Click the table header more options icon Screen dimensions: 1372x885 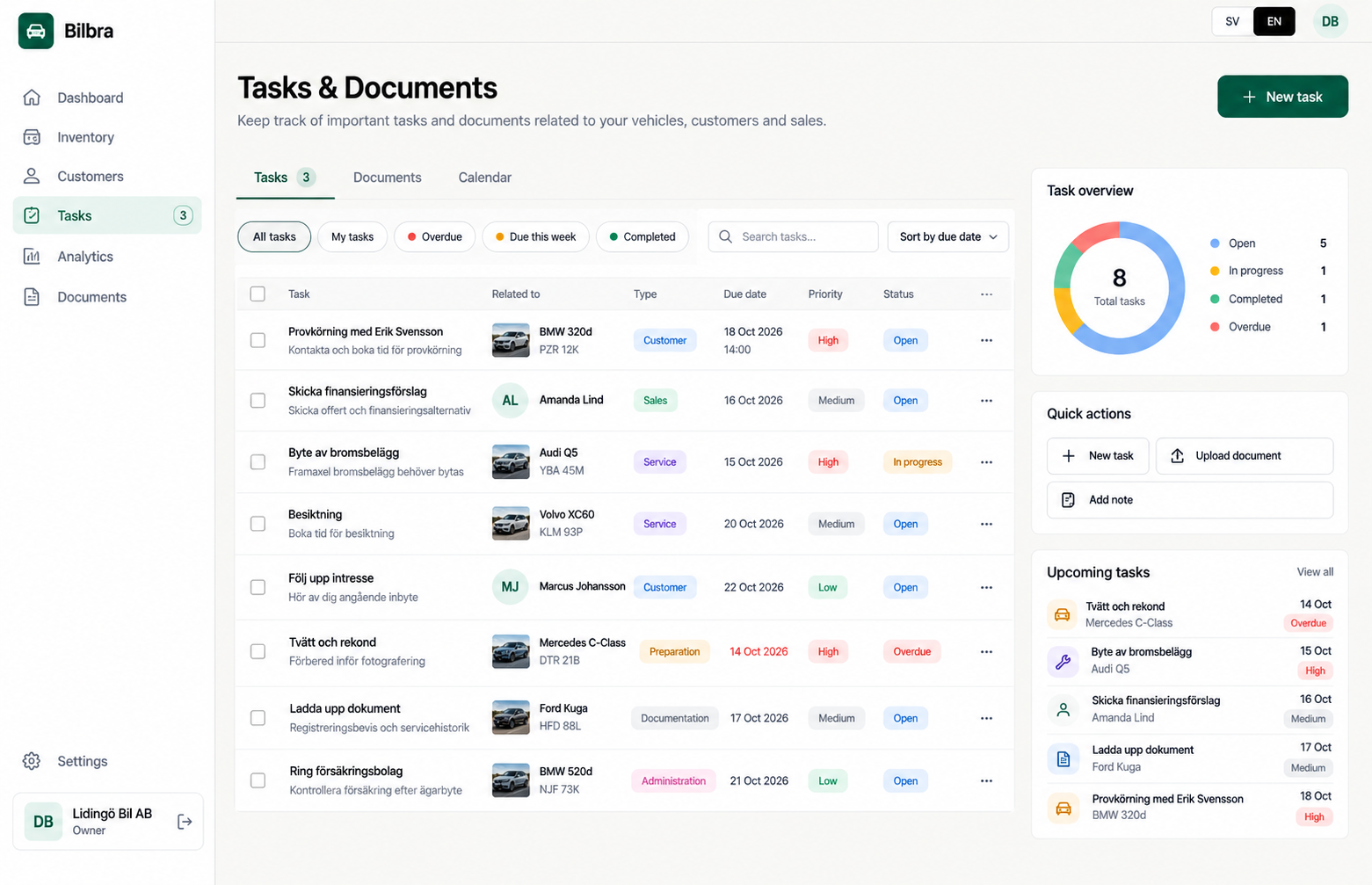coord(986,294)
